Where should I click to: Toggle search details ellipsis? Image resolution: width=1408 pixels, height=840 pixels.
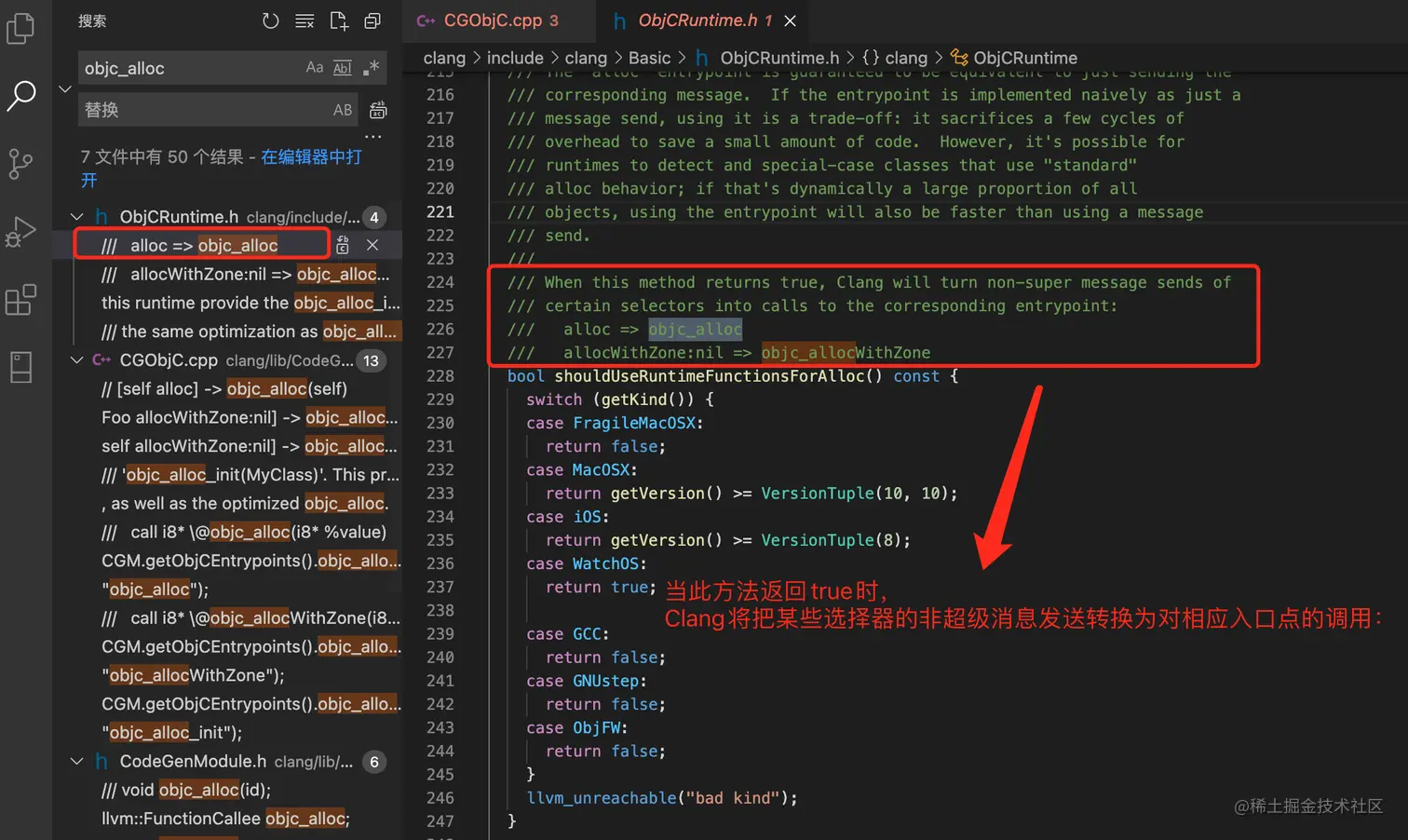coord(373,137)
